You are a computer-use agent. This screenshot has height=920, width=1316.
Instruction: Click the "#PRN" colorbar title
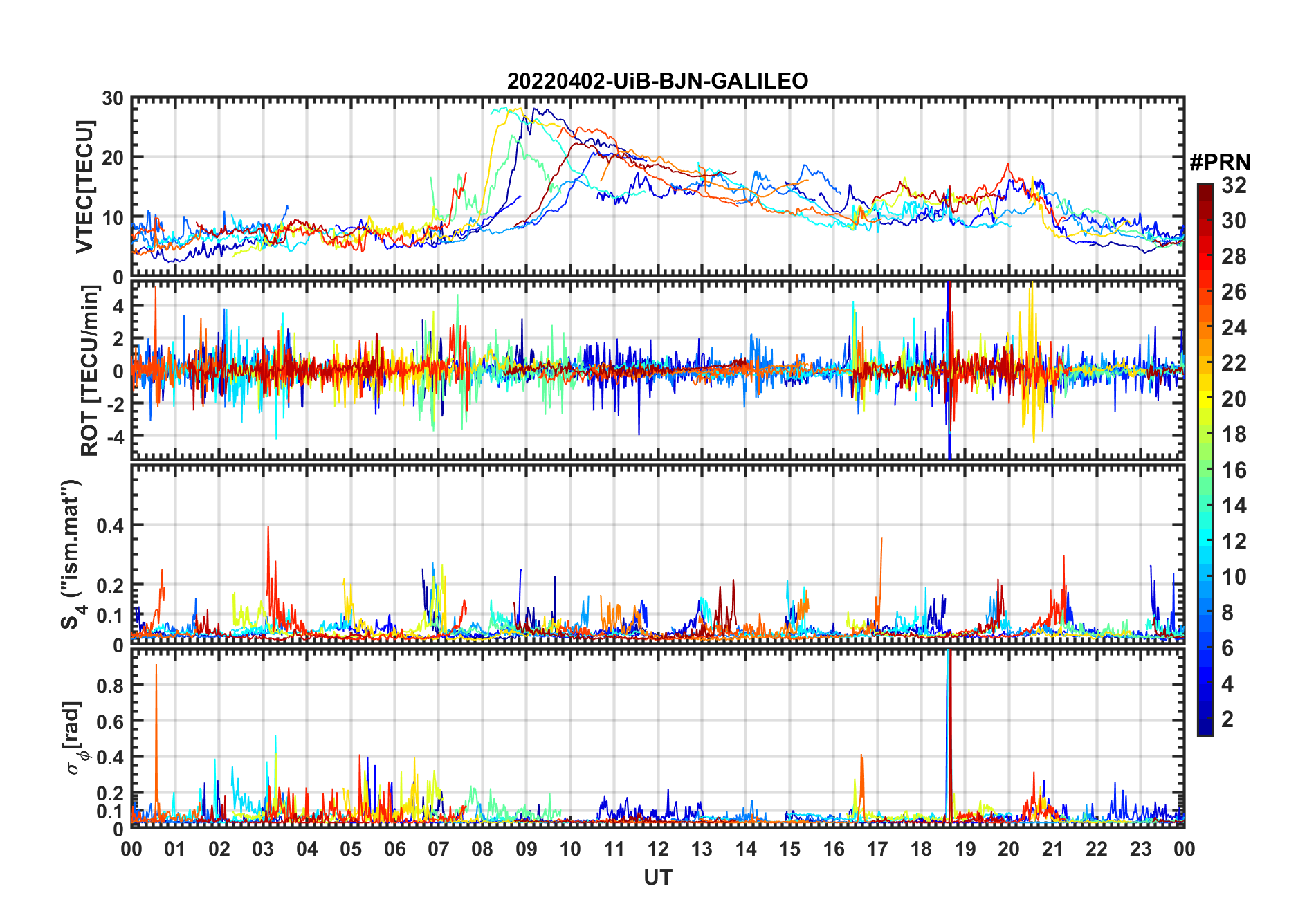1220,163
